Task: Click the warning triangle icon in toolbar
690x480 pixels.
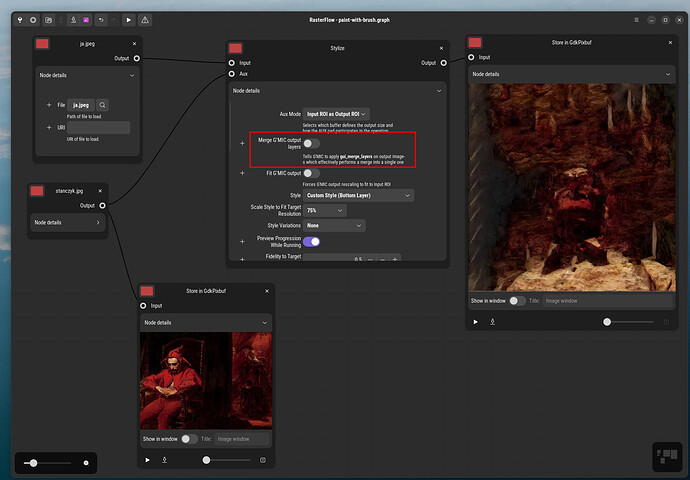Action: pos(145,20)
